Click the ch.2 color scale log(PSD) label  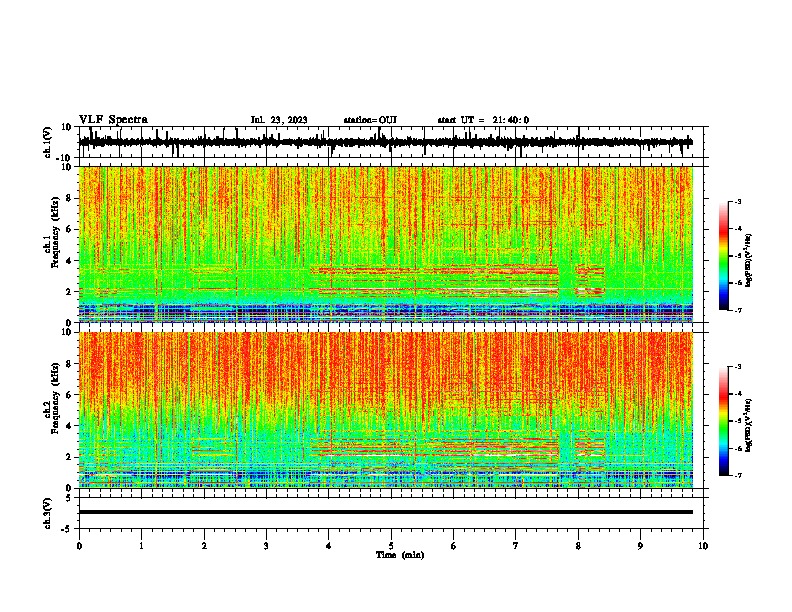click(x=749, y=425)
